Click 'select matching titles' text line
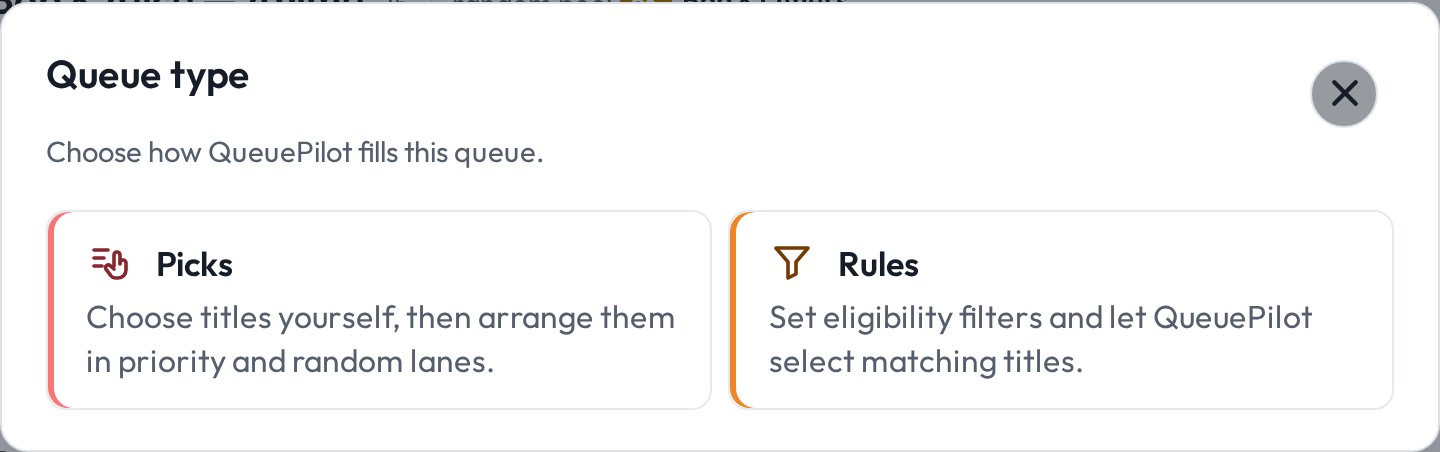The height and width of the screenshot is (452, 1440). point(927,361)
